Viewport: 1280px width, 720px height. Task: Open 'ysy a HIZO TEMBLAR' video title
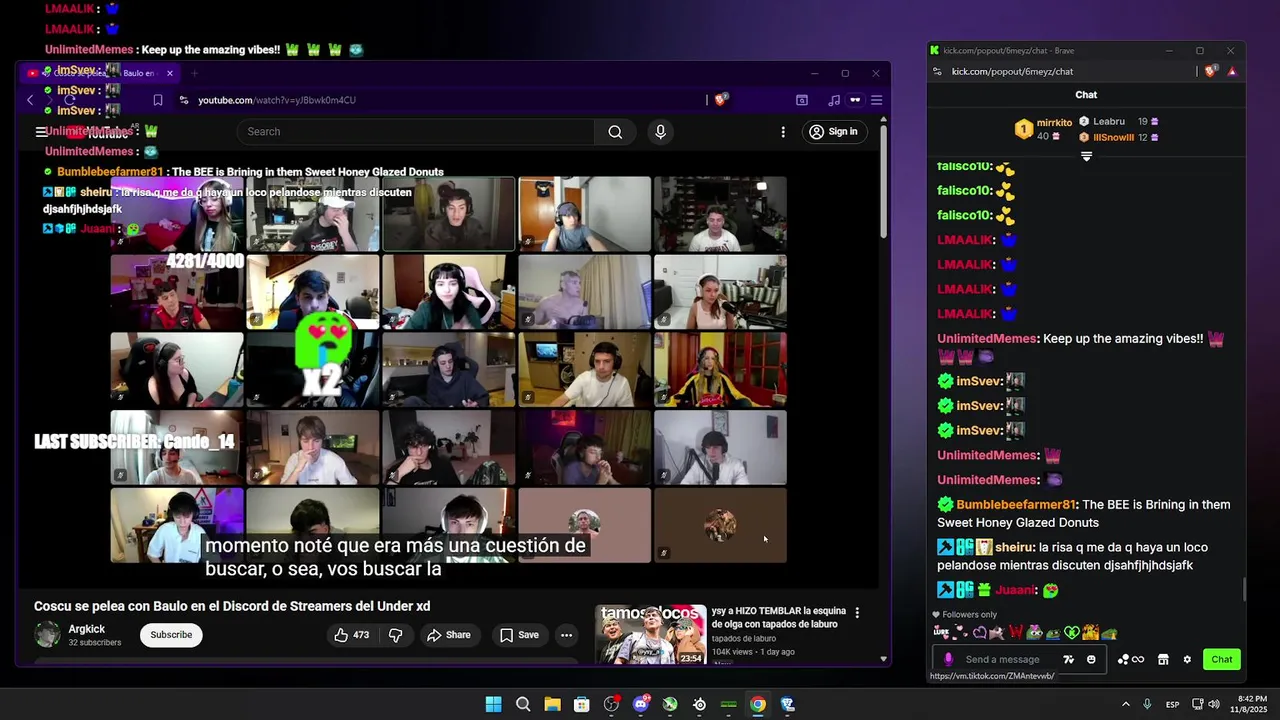click(x=779, y=617)
